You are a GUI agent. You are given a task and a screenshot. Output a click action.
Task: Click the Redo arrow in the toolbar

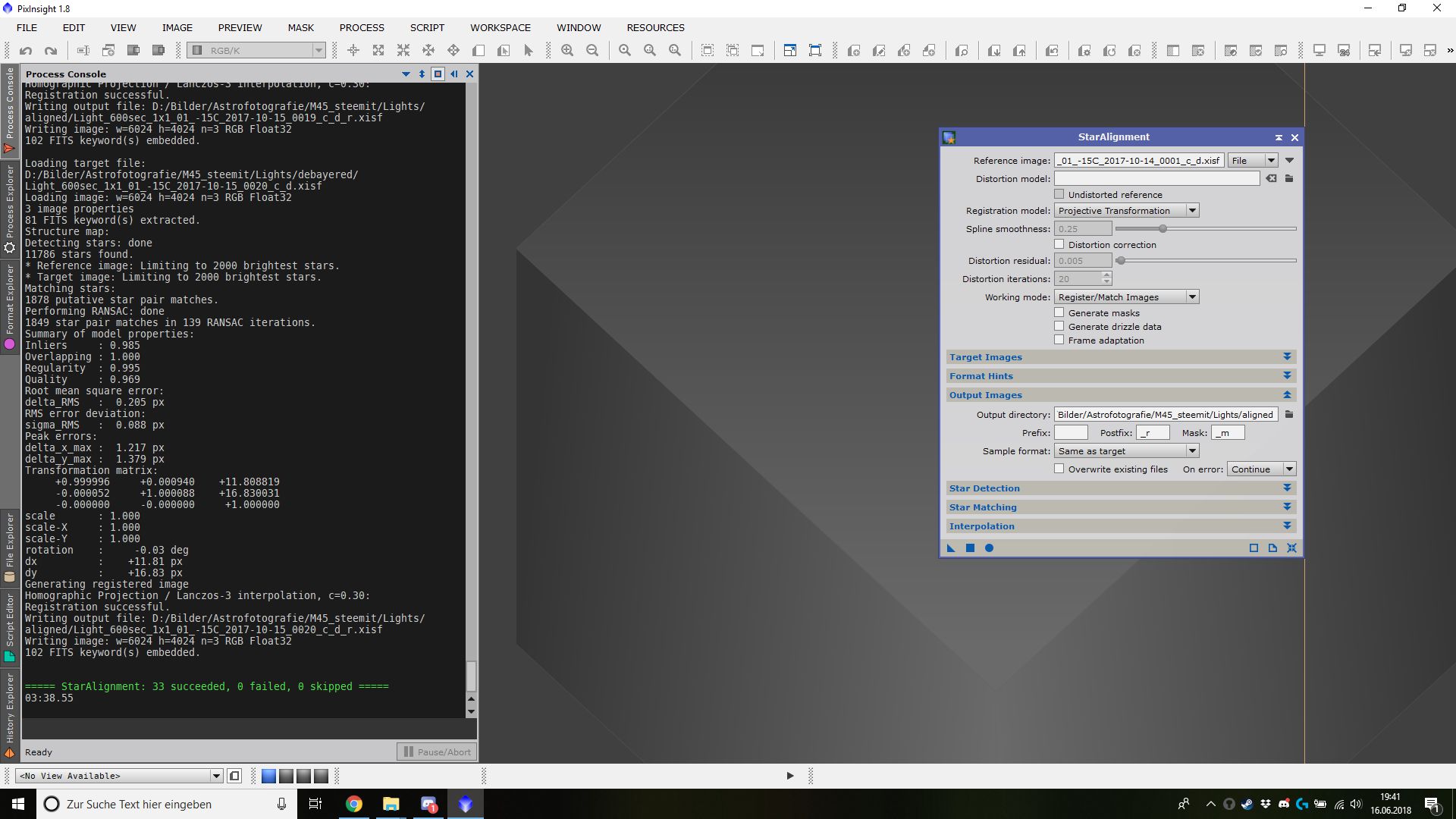tap(51, 51)
